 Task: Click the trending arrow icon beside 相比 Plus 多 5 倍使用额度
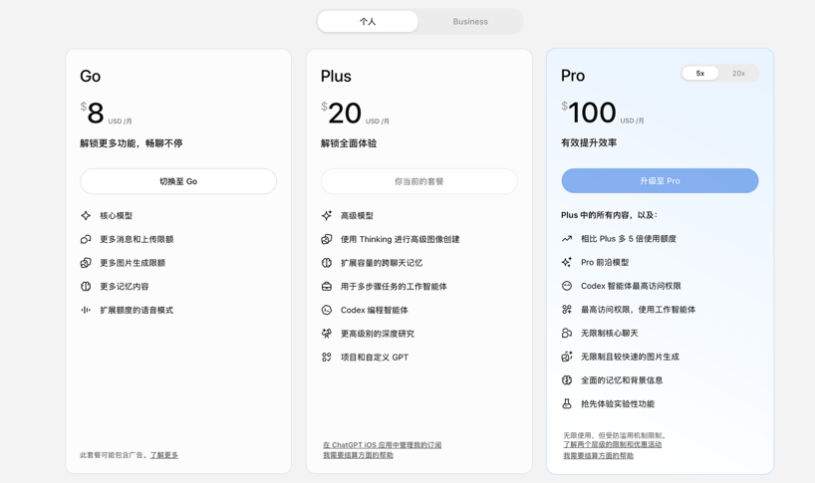pyautogui.click(x=567, y=239)
